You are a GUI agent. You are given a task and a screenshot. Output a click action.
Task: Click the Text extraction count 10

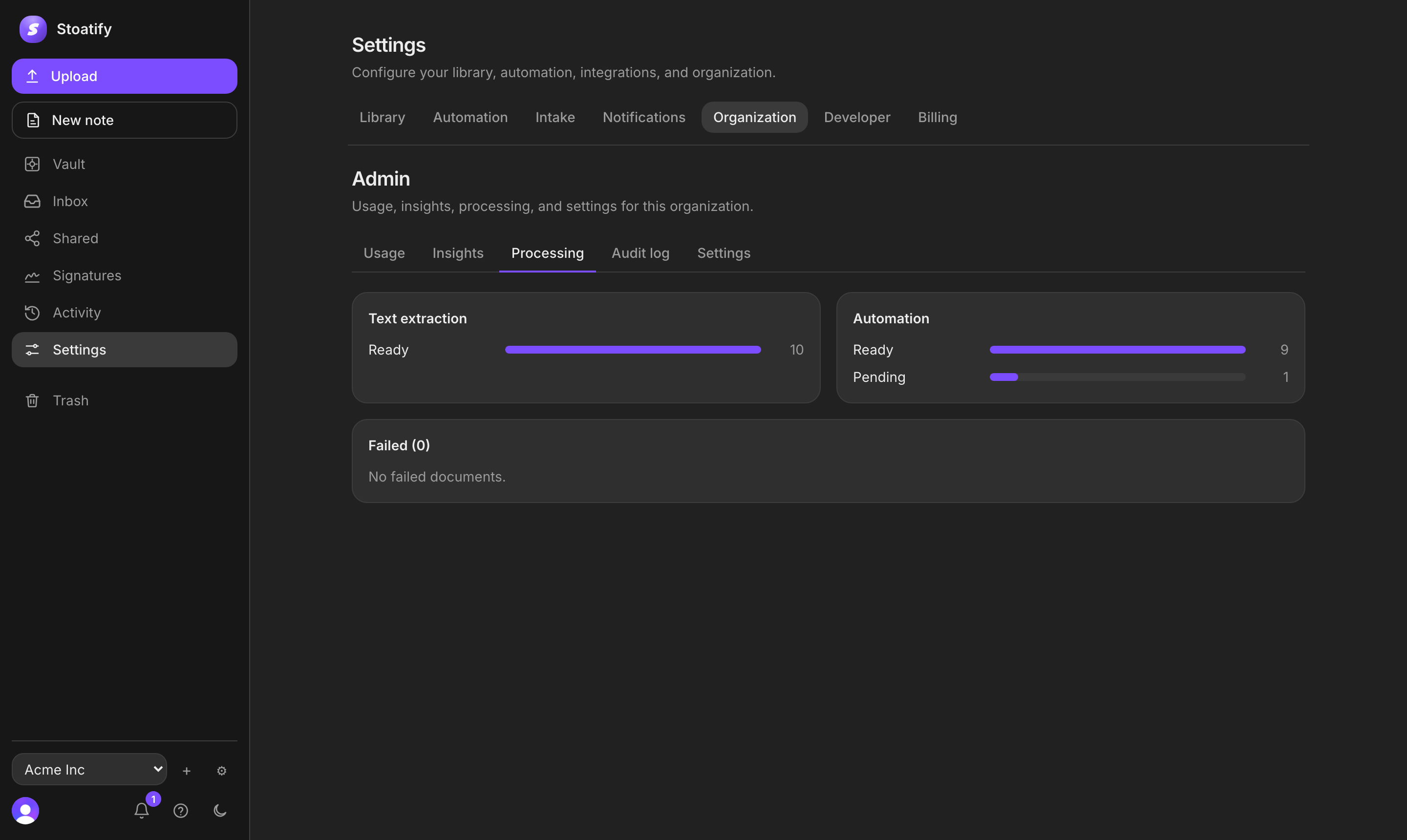pos(796,350)
